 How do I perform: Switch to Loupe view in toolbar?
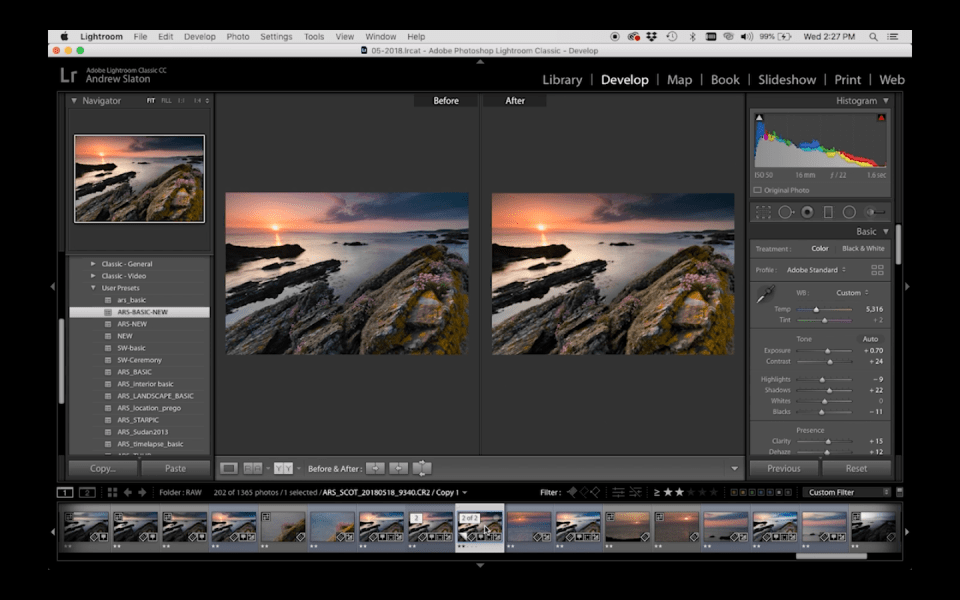229,468
